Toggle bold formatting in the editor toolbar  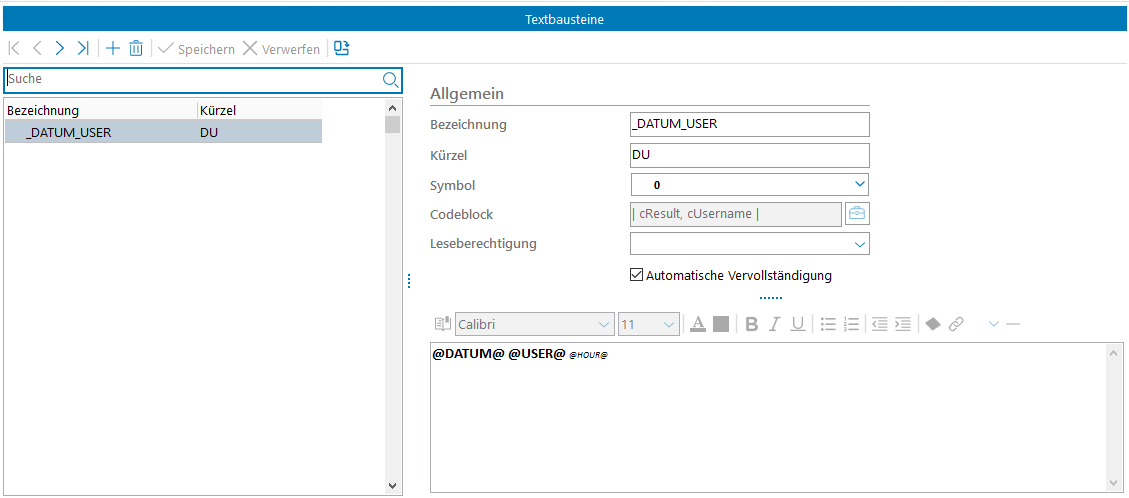[x=751, y=324]
